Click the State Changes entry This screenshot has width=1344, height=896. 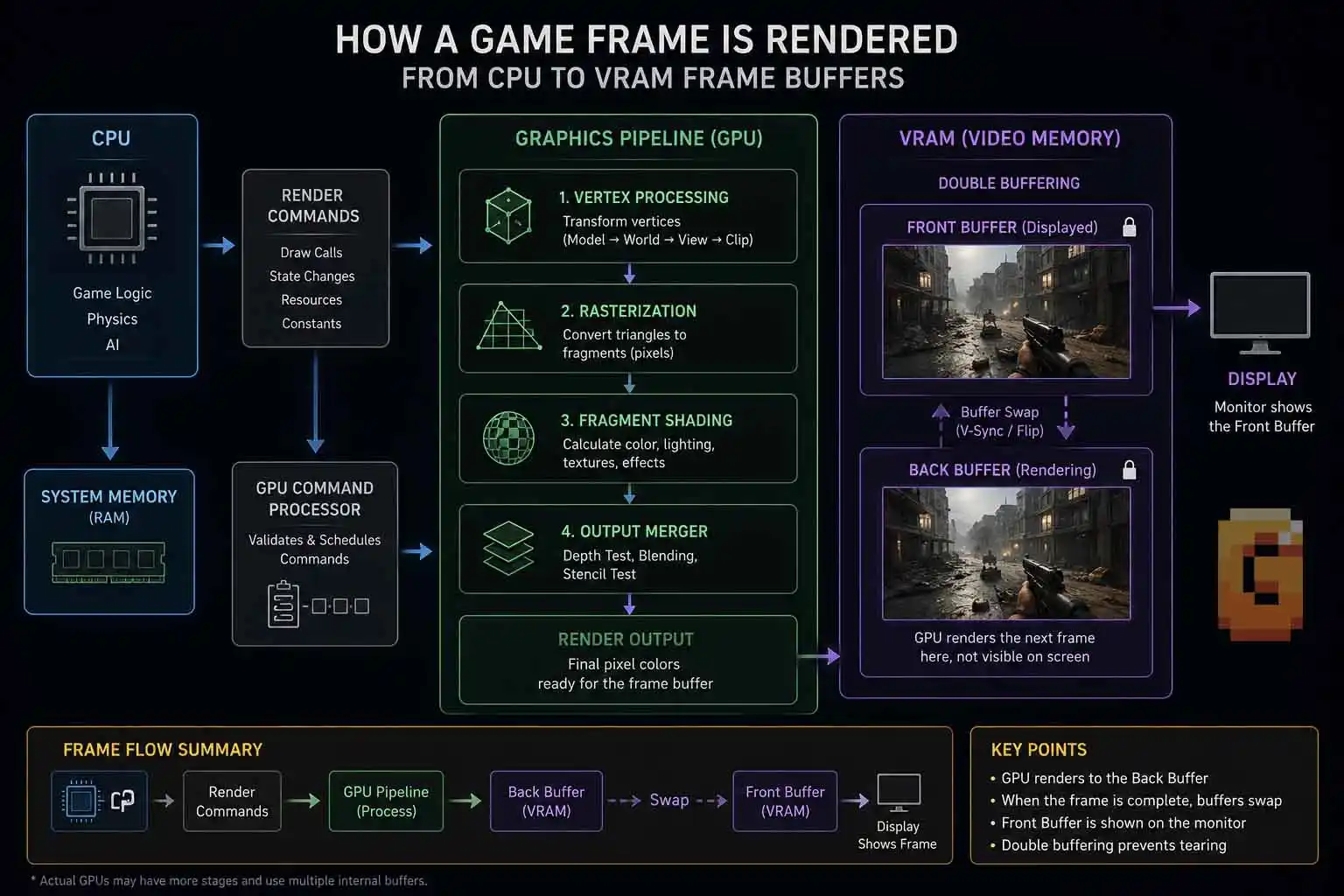point(312,276)
